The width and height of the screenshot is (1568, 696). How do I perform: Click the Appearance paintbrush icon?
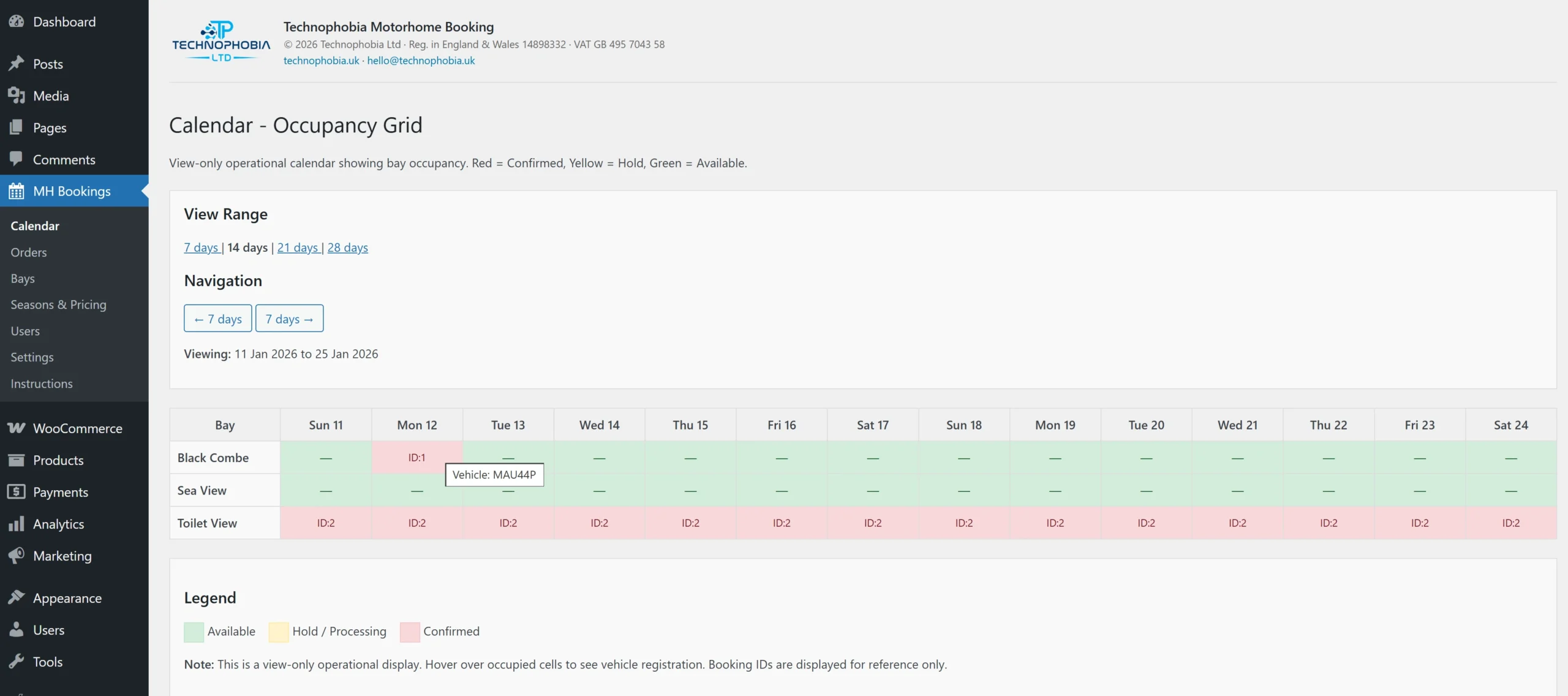click(17, 598)
